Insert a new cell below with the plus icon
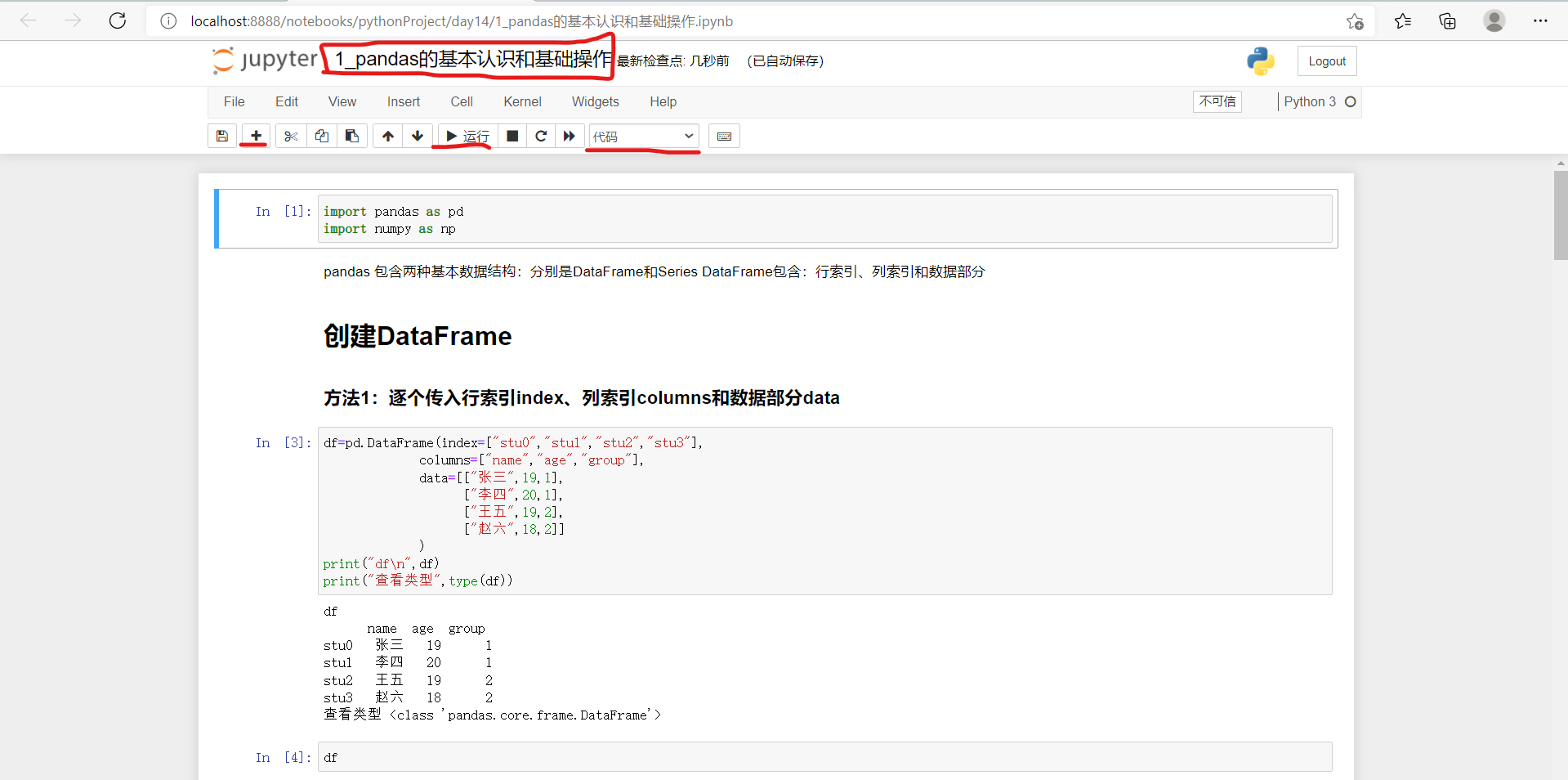 coord(256,136)
